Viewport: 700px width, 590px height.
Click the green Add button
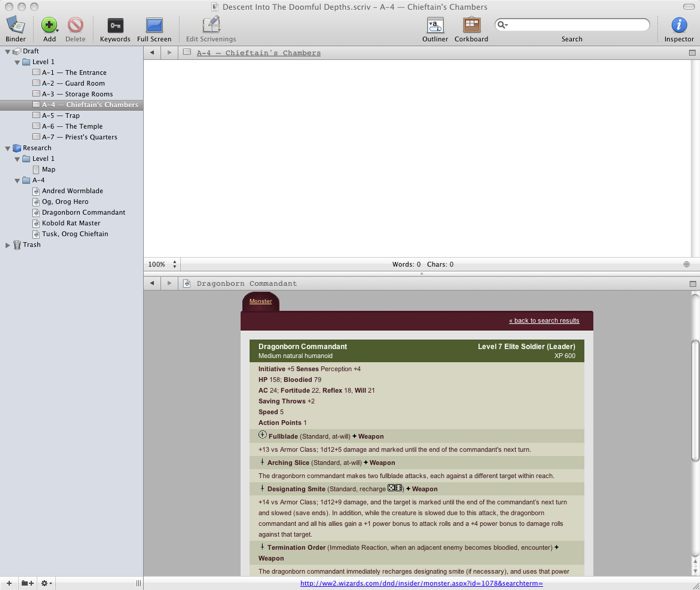[x=49, y=25]
